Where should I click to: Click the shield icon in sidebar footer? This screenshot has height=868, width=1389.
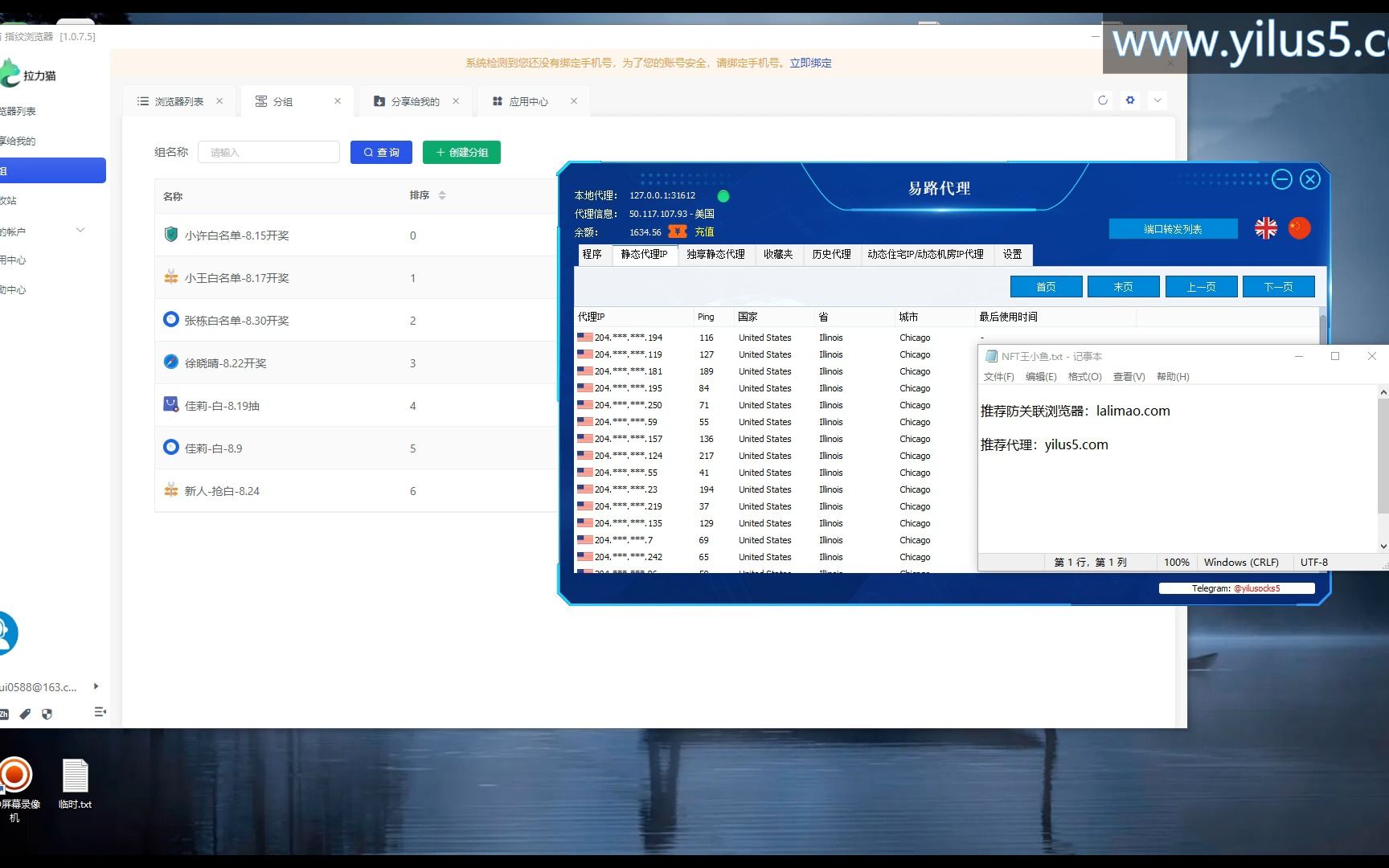click(x=47, y=714)
